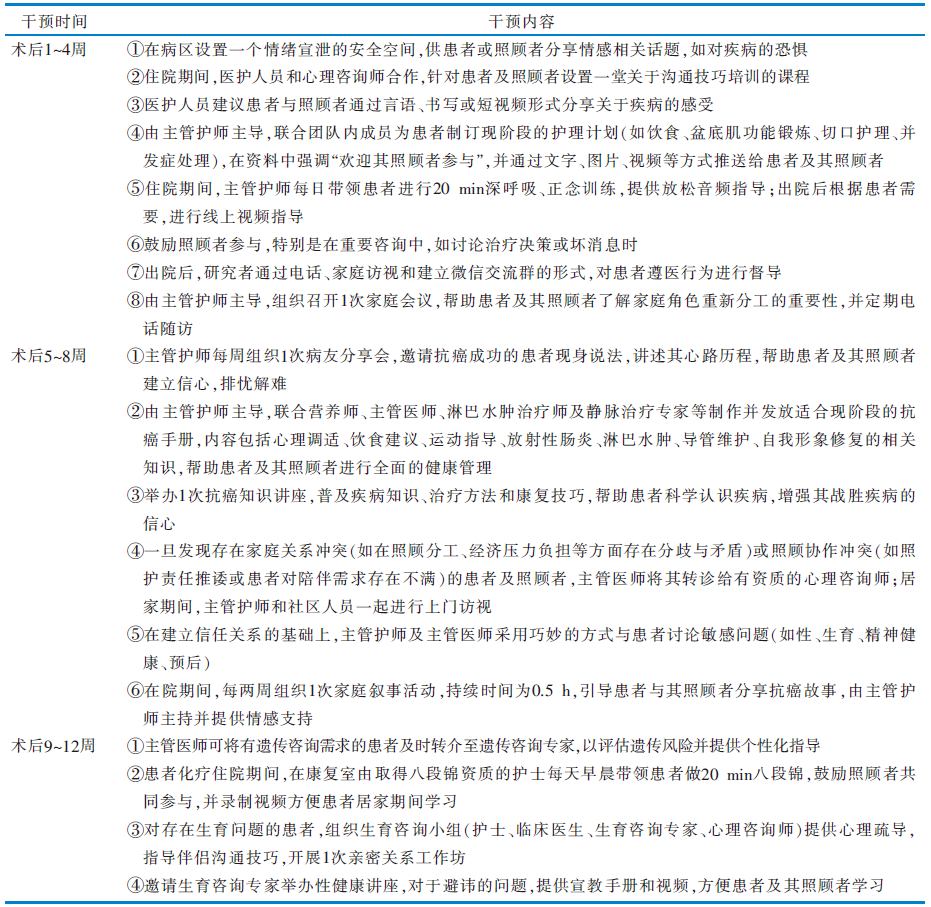This screenshot has width=931, height=907.
Task: Click circled ③ about 言语、书写或短视频 sharing
Action: [x=135, y=105]
